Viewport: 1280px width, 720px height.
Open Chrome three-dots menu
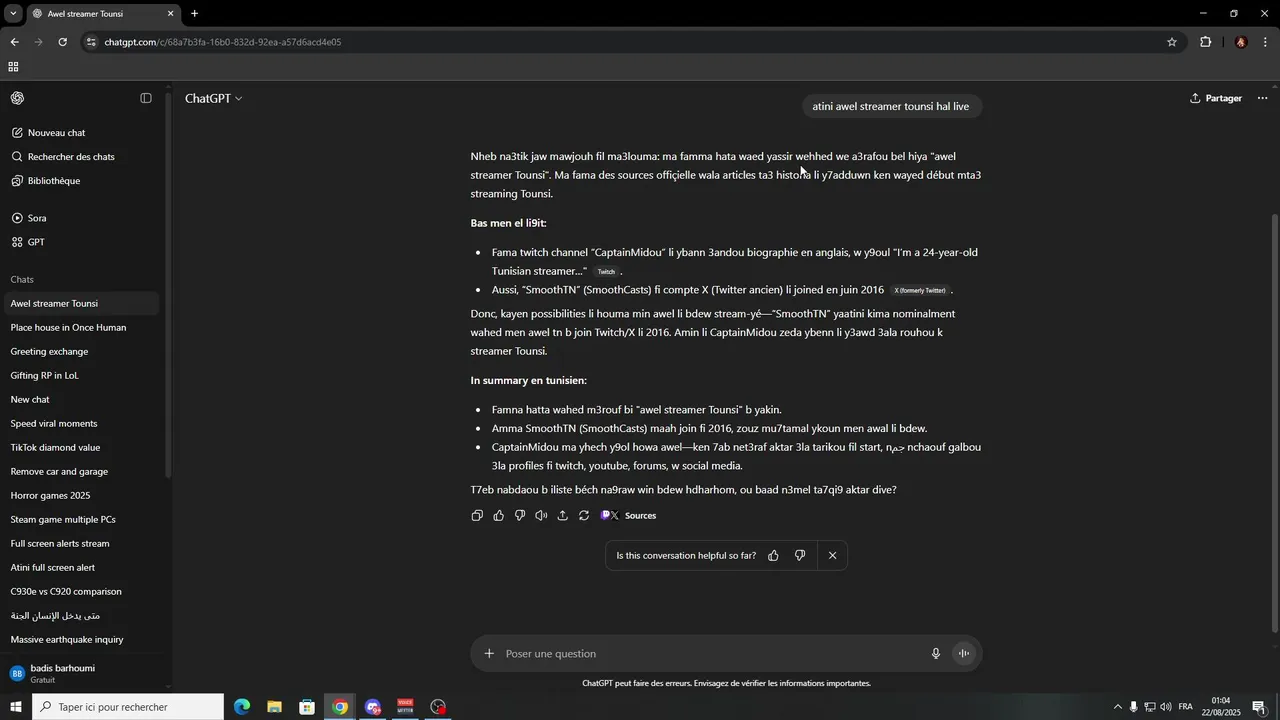(x=1266, y=42)
